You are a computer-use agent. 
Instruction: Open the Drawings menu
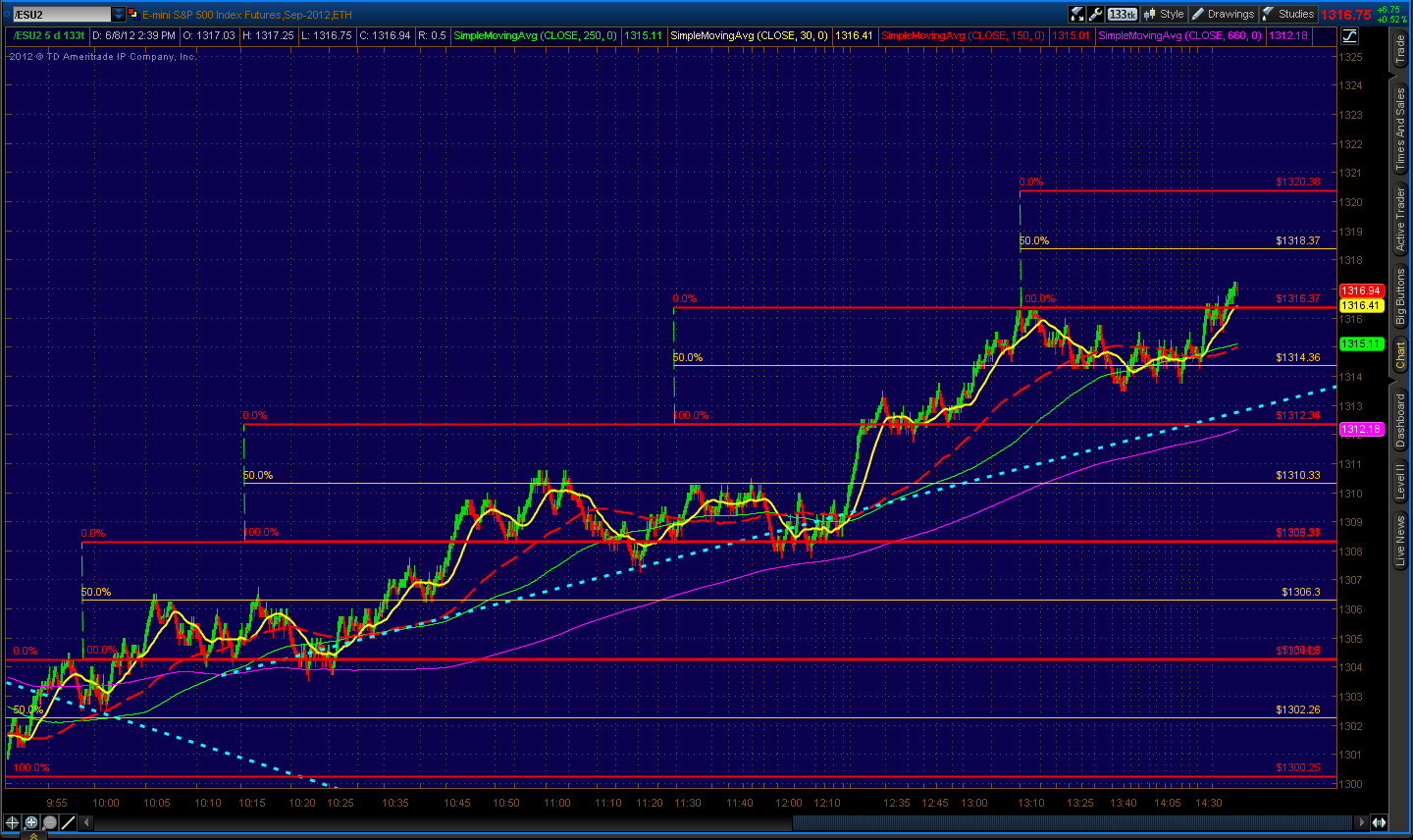point(1223,14)
